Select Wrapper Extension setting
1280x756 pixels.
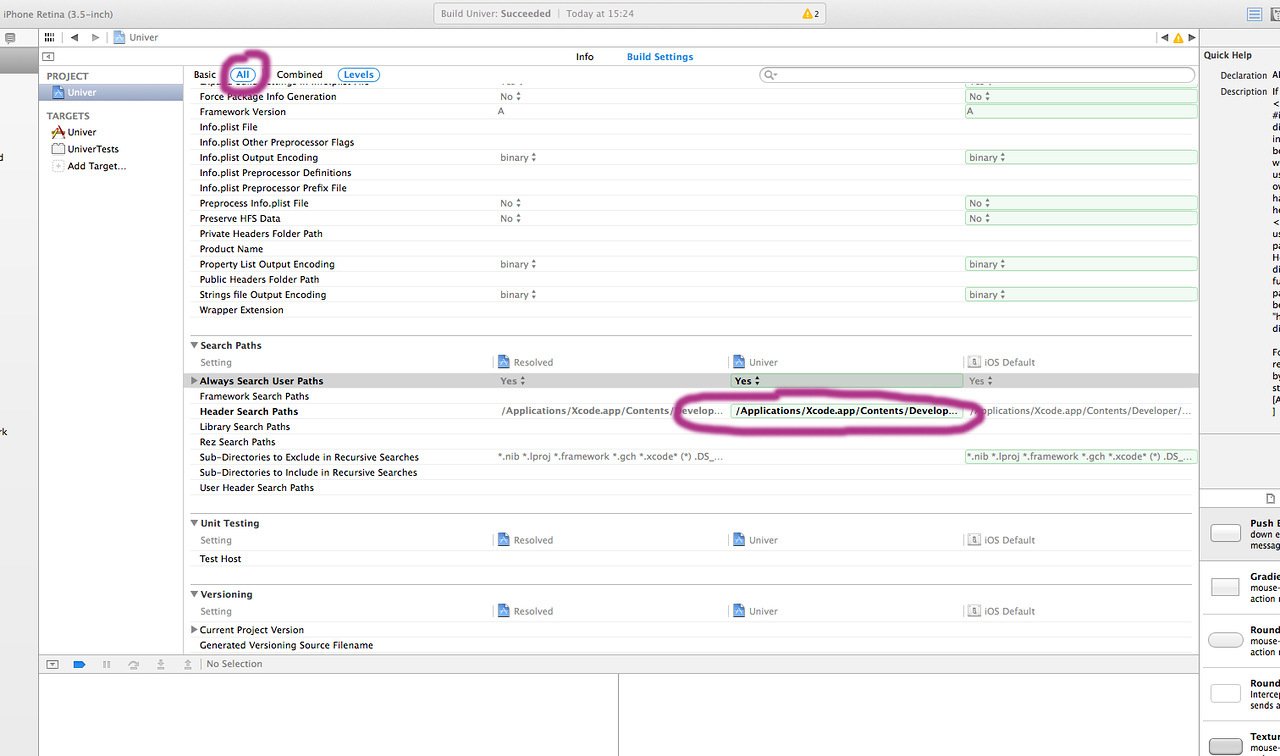point(241,310)
